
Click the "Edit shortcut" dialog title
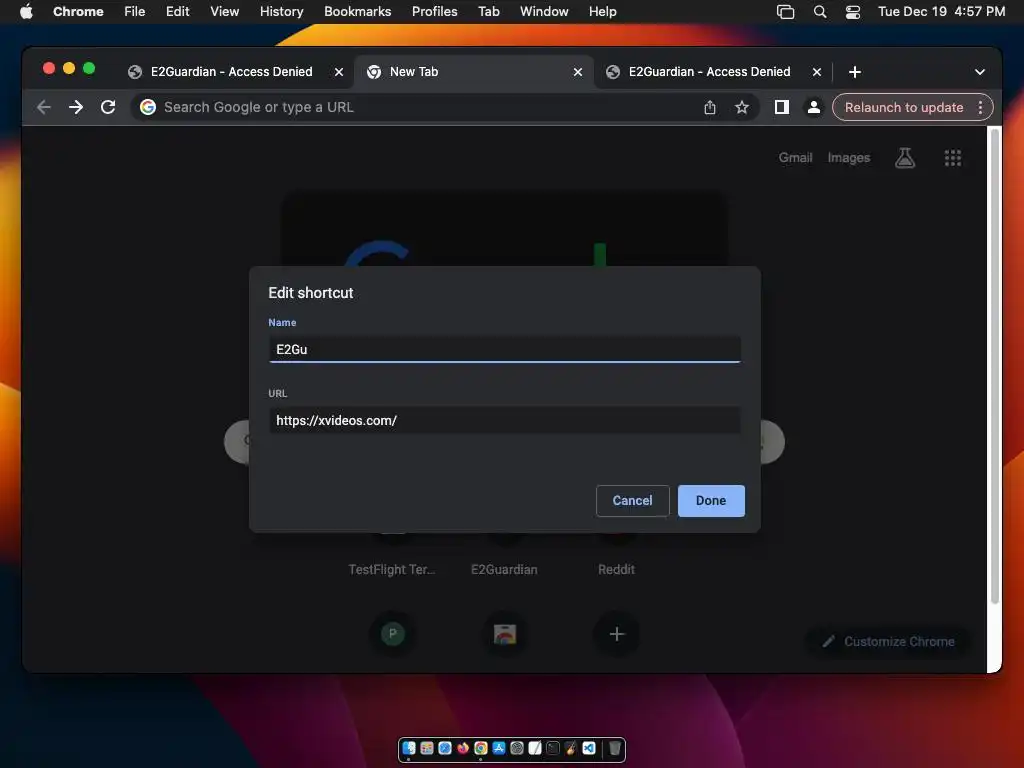click(x=311, y=293)
